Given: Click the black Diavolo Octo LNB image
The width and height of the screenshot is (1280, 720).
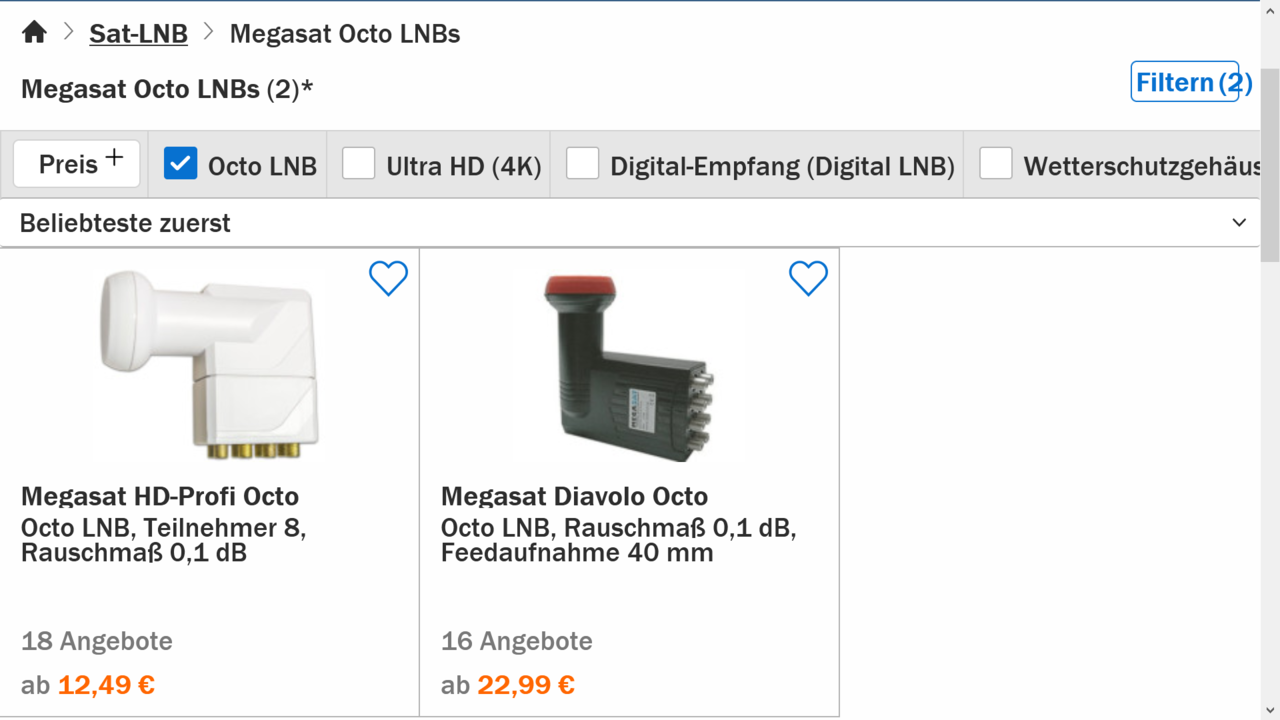Looking at the screenshot, I should (x=629, y=365).
